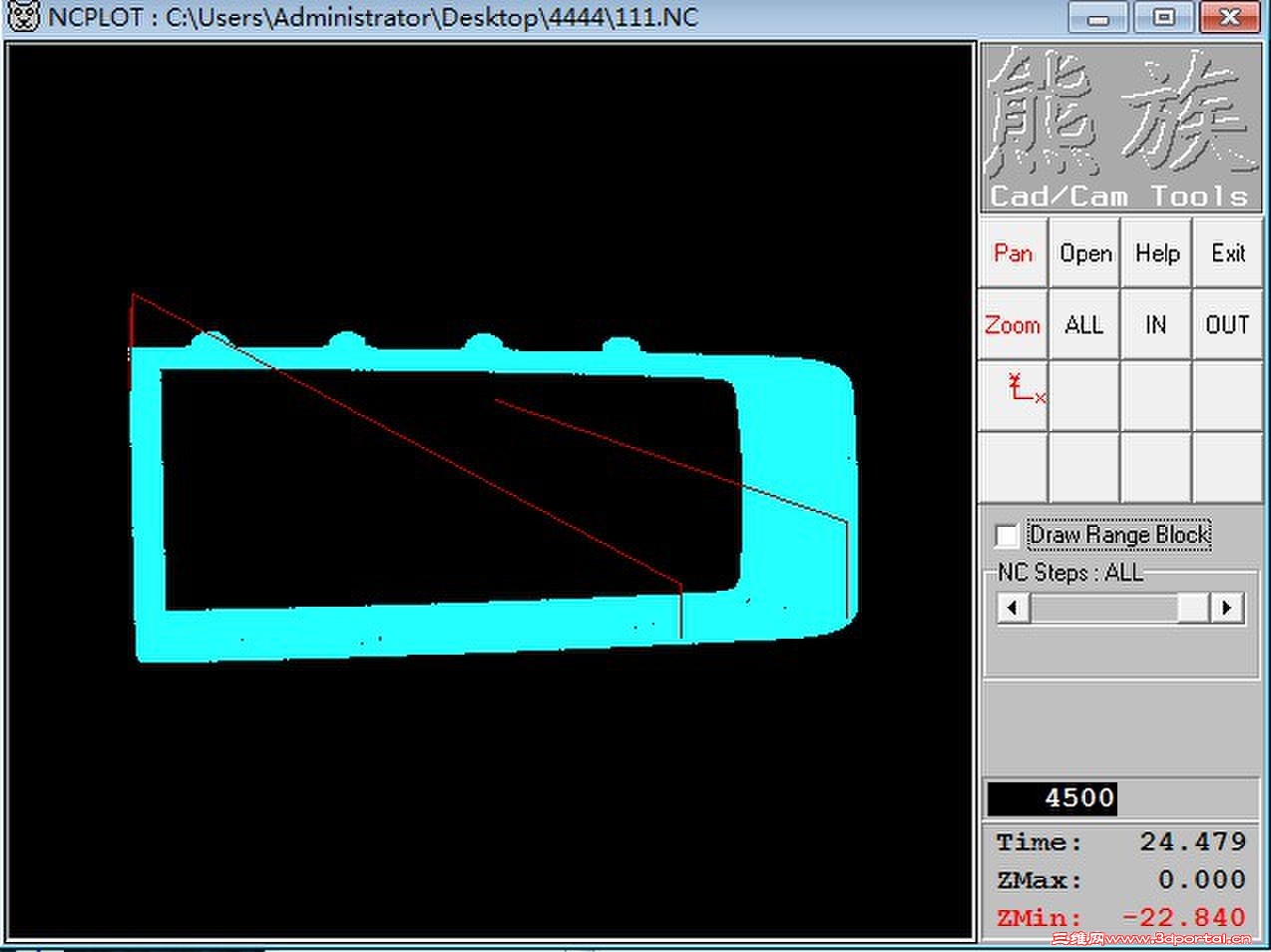Click the Time value 24.479
The height and width of the screenshot is (952, 1271).
pyautogui.click(x=1193, y=841)
